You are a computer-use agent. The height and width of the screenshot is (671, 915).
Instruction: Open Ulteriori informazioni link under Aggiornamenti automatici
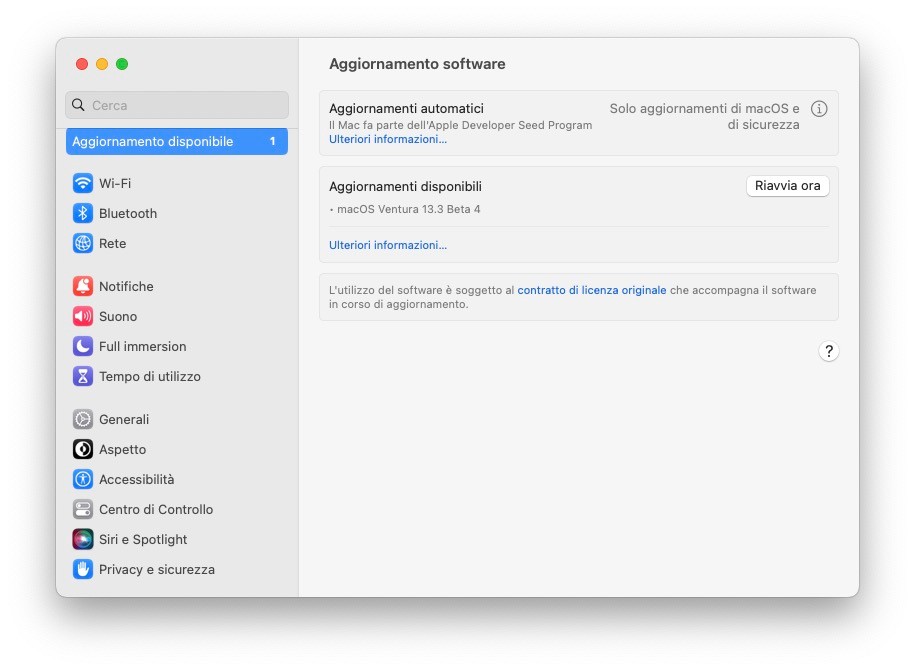click(x=387, y=139)
